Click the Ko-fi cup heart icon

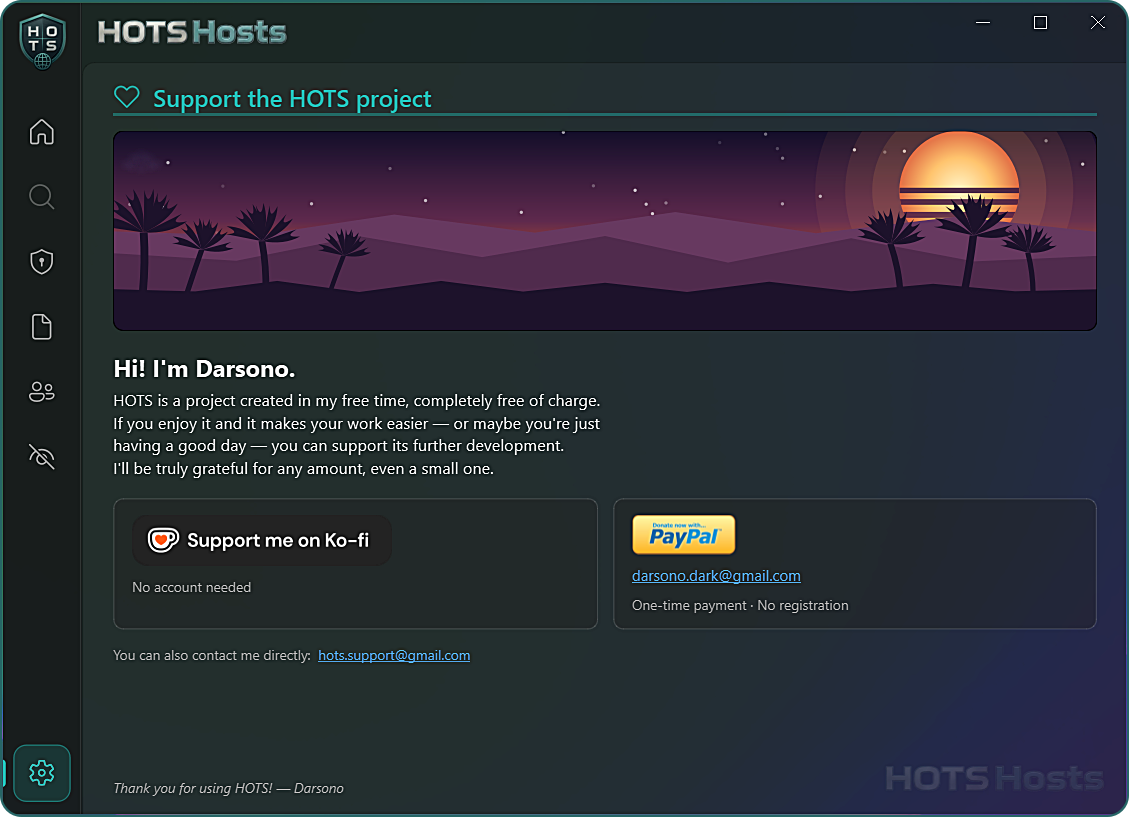click(x=163, y=540)
